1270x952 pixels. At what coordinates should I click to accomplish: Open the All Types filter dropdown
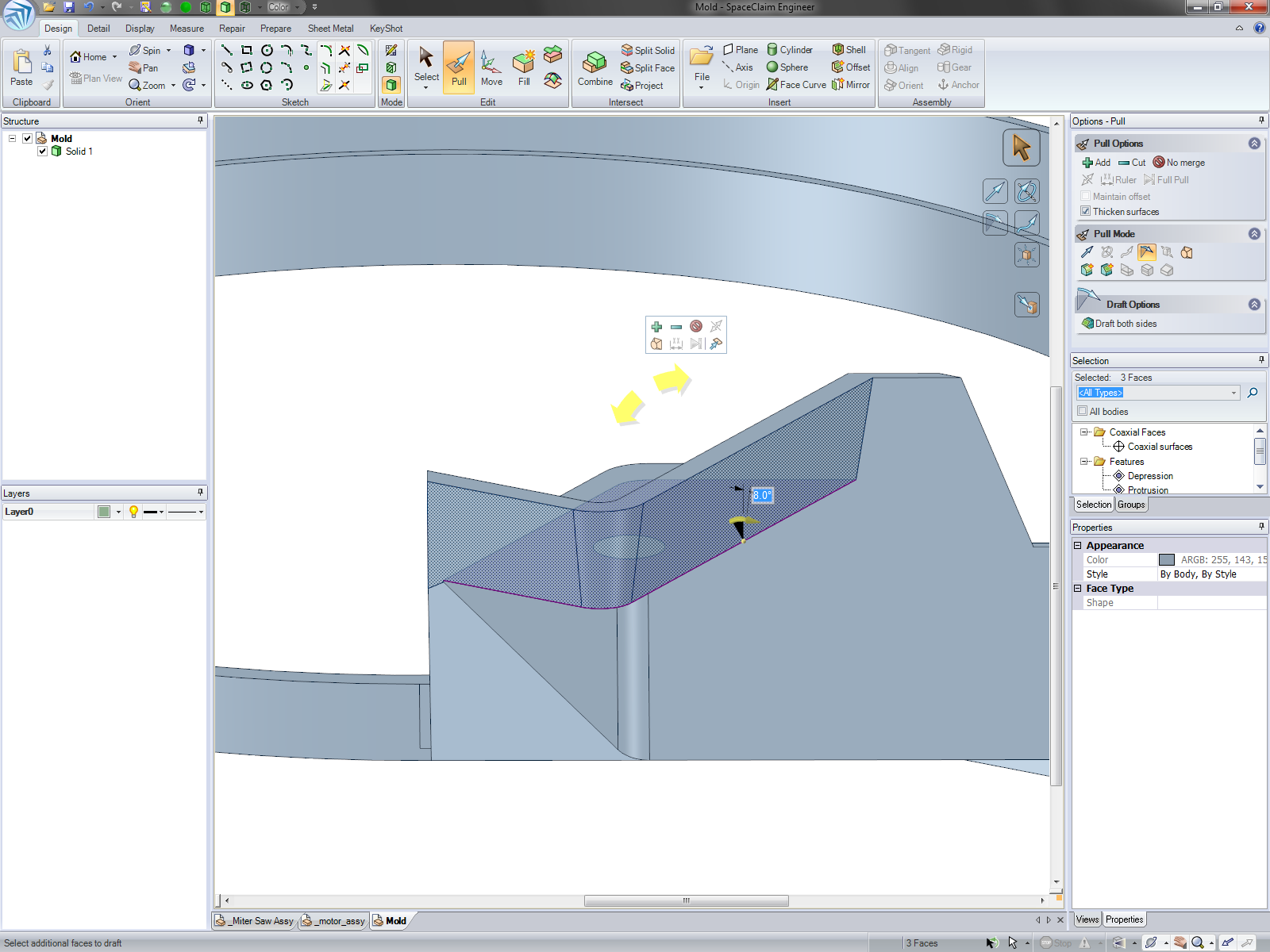1233,393
